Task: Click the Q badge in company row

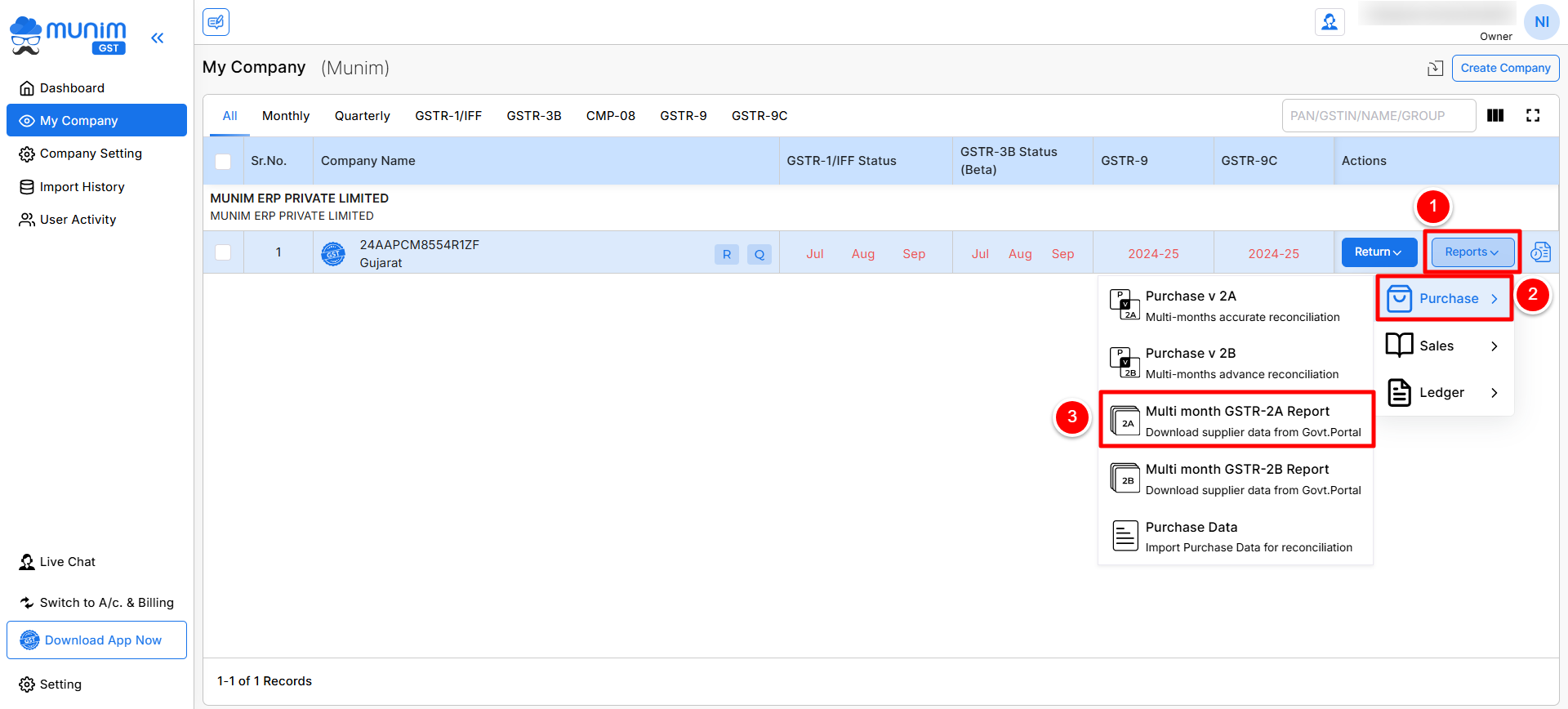Action: [759, 254]
